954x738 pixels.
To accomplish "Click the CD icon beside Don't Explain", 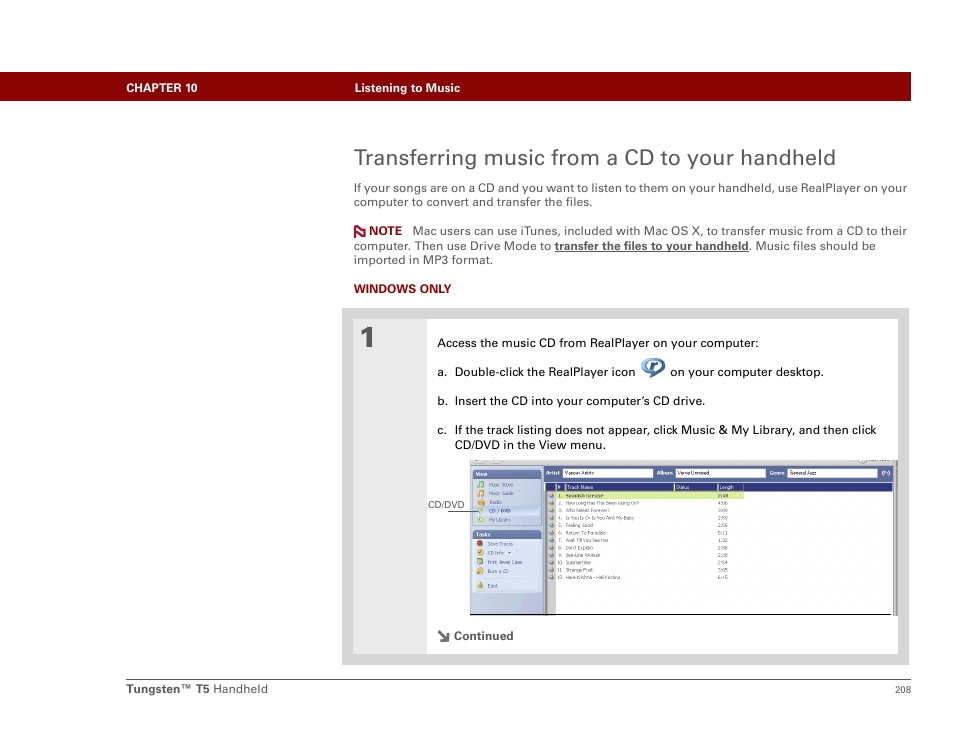I will click(552, 548).
